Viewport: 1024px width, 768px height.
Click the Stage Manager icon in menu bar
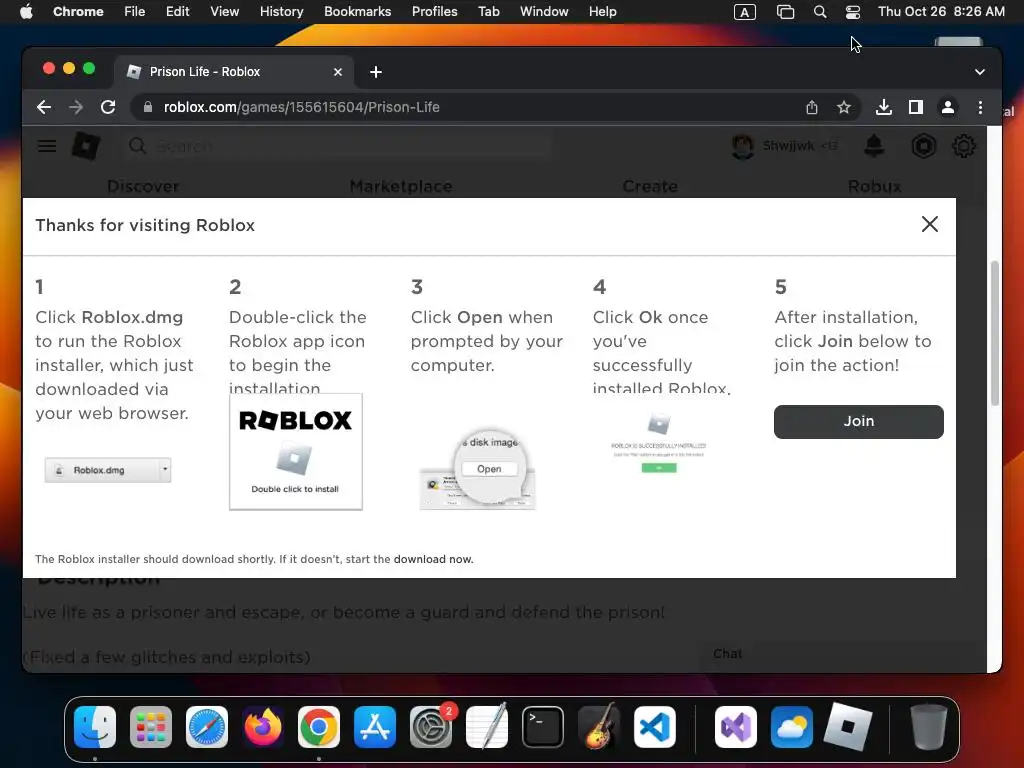(785, 12)
